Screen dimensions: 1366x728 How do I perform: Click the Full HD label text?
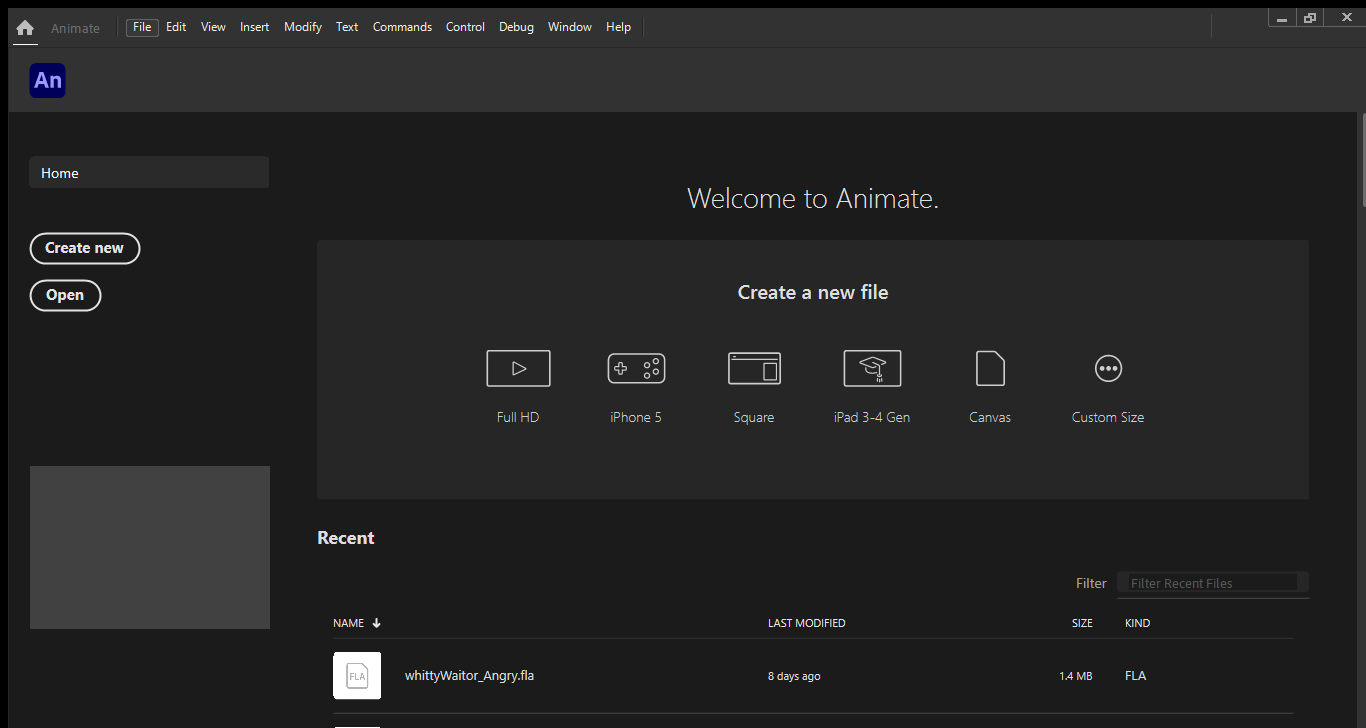click(x=518, y=417)
